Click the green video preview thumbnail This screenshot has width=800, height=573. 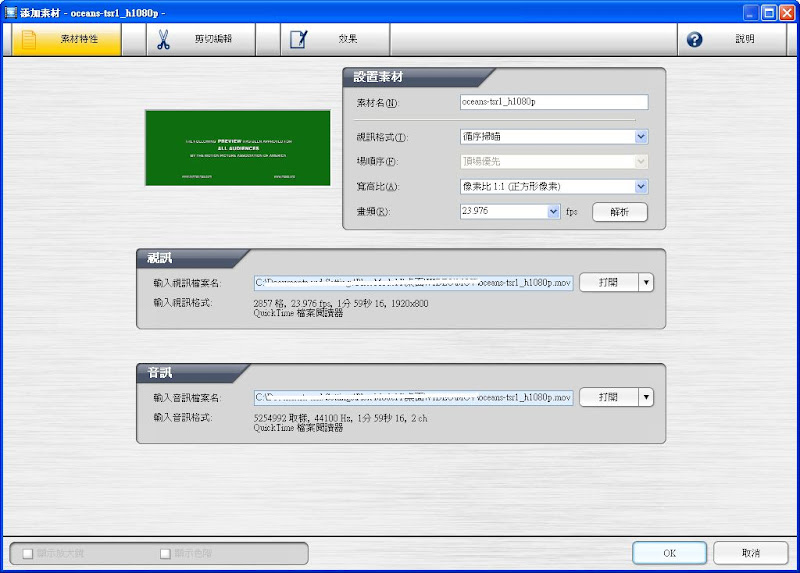[x=238, y=148]
